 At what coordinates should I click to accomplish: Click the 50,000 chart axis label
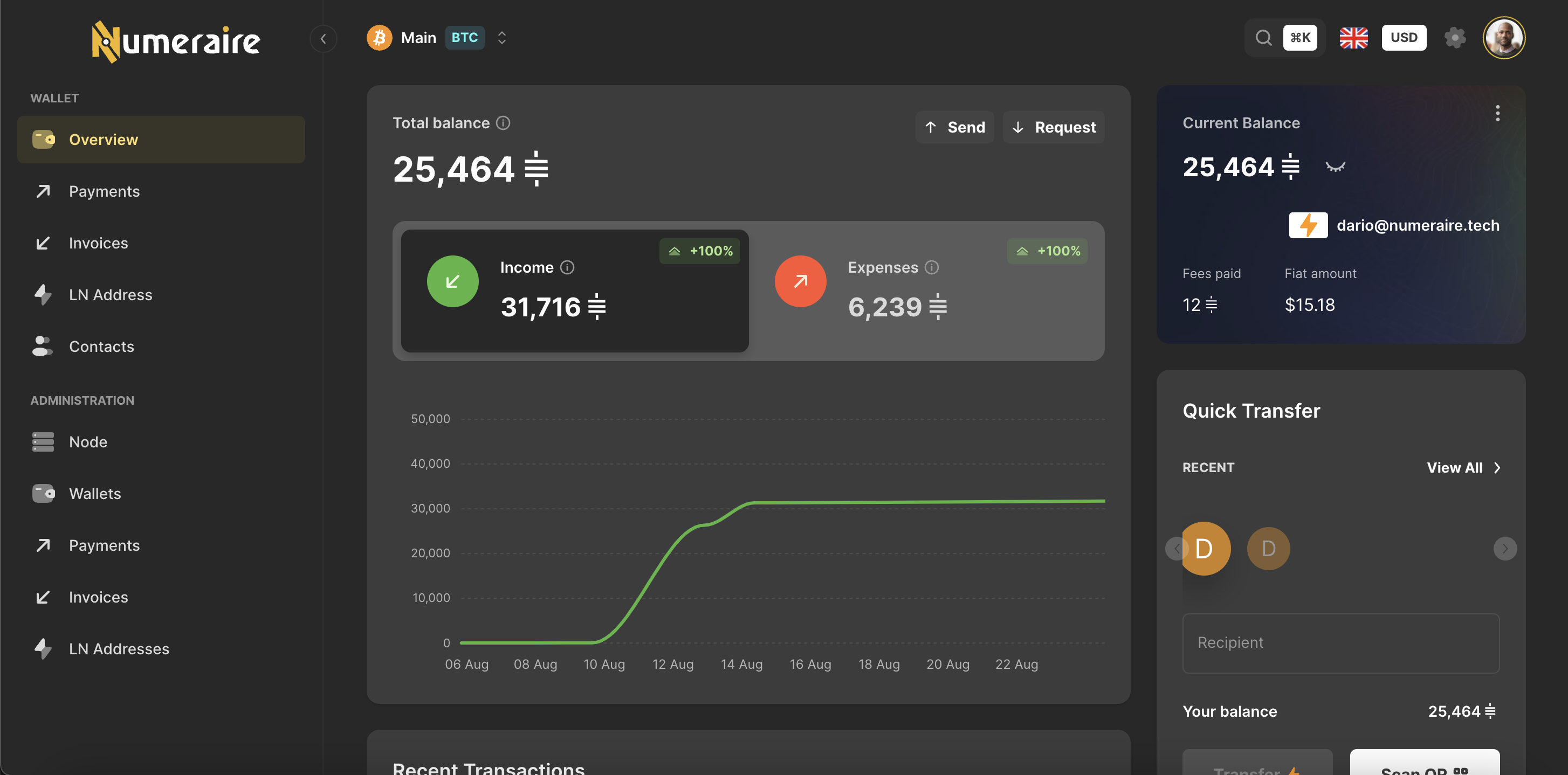[x=430, y=419]
